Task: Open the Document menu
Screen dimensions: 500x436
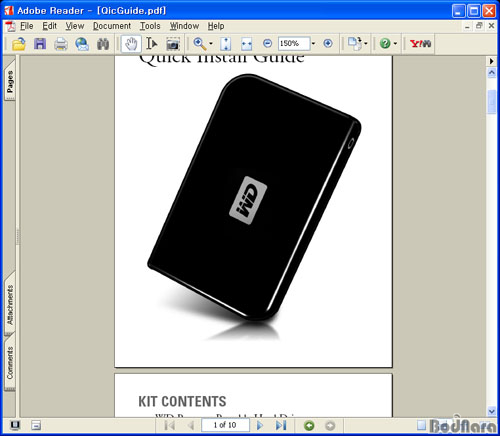Action: 112,26
